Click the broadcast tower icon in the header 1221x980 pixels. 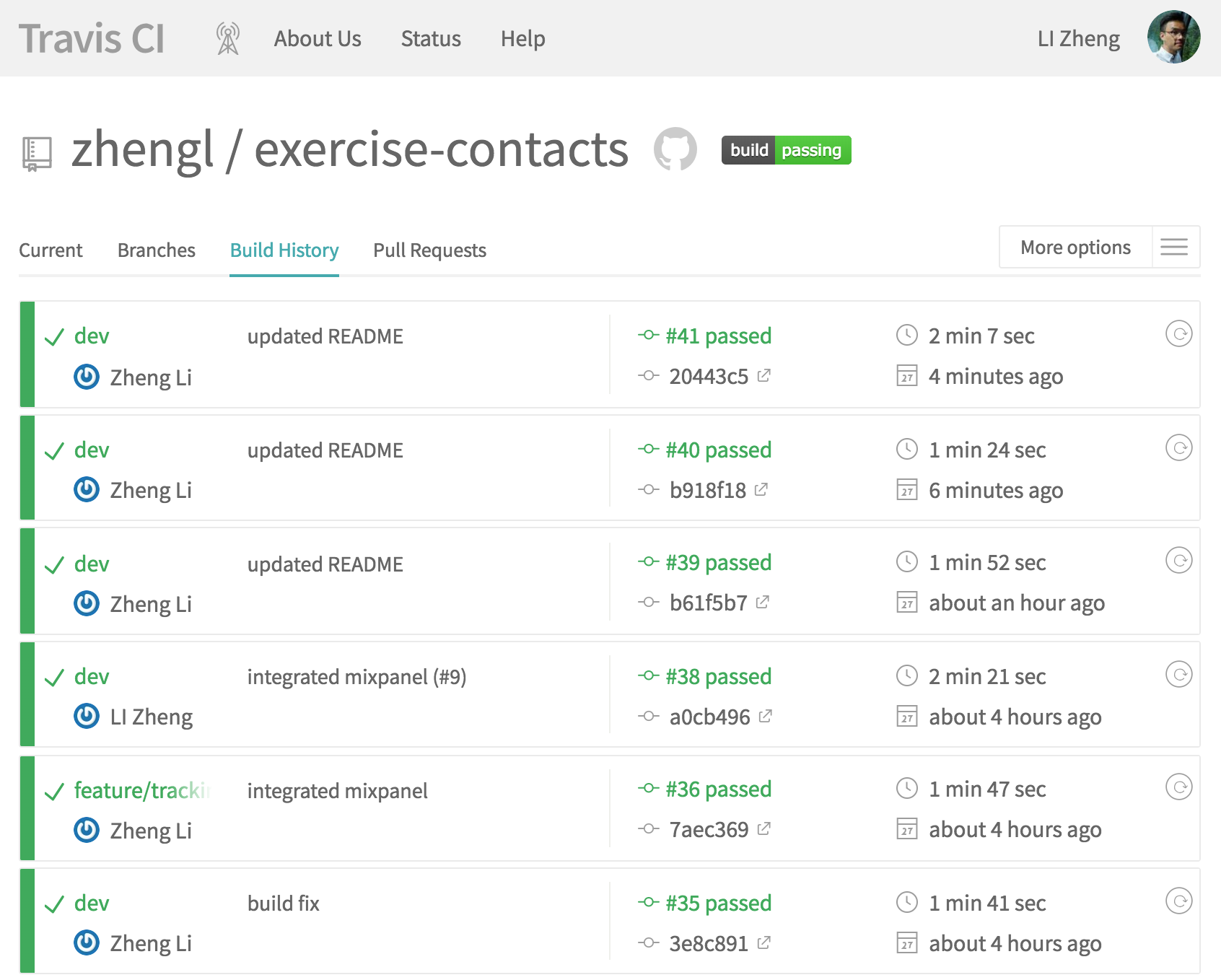point(228,38)
